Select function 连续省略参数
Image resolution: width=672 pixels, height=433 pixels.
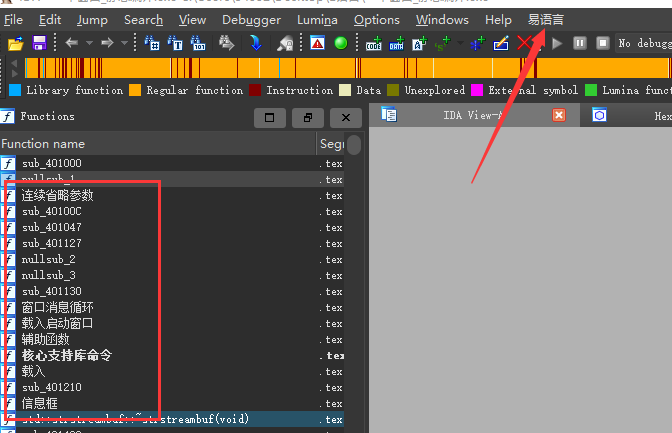click(172, 195)
